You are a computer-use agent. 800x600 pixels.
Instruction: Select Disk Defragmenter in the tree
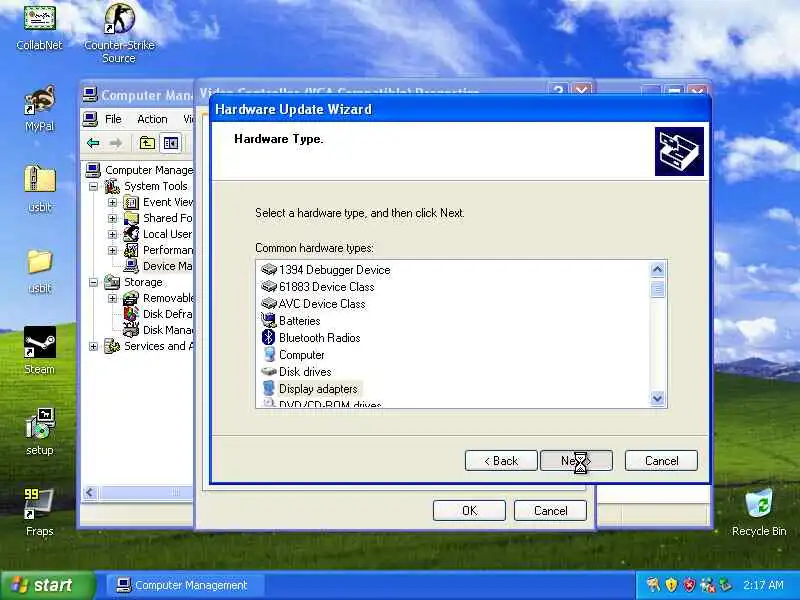(x=167, y=314)
